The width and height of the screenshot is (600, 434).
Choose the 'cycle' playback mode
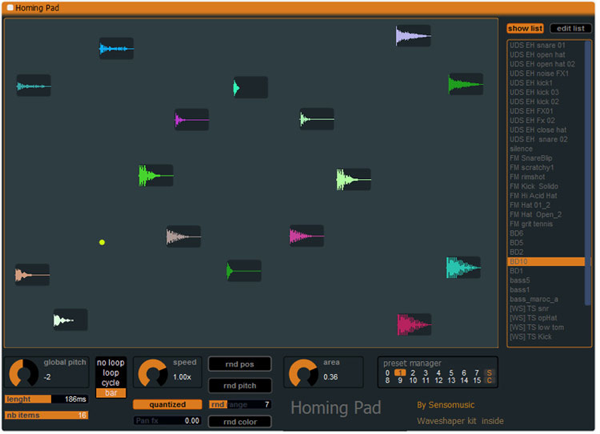pos(111,383)
